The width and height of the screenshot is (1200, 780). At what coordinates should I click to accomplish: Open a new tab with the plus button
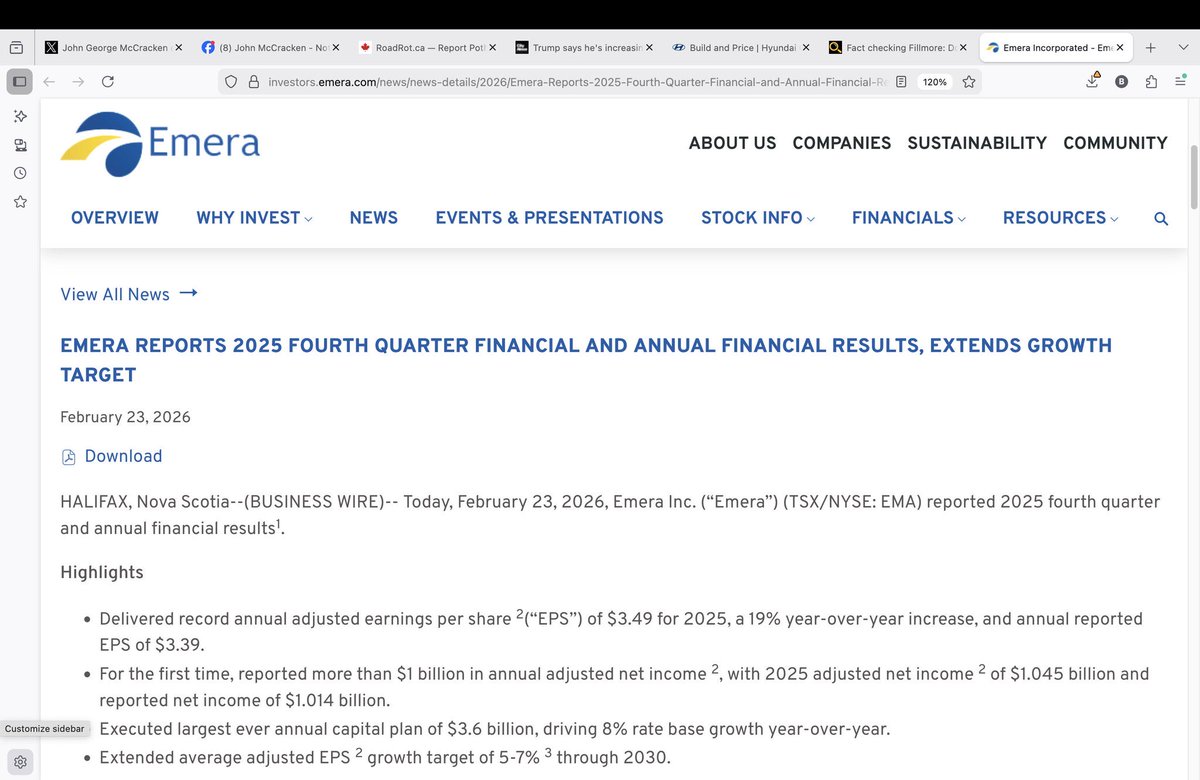pos(1150,47)
